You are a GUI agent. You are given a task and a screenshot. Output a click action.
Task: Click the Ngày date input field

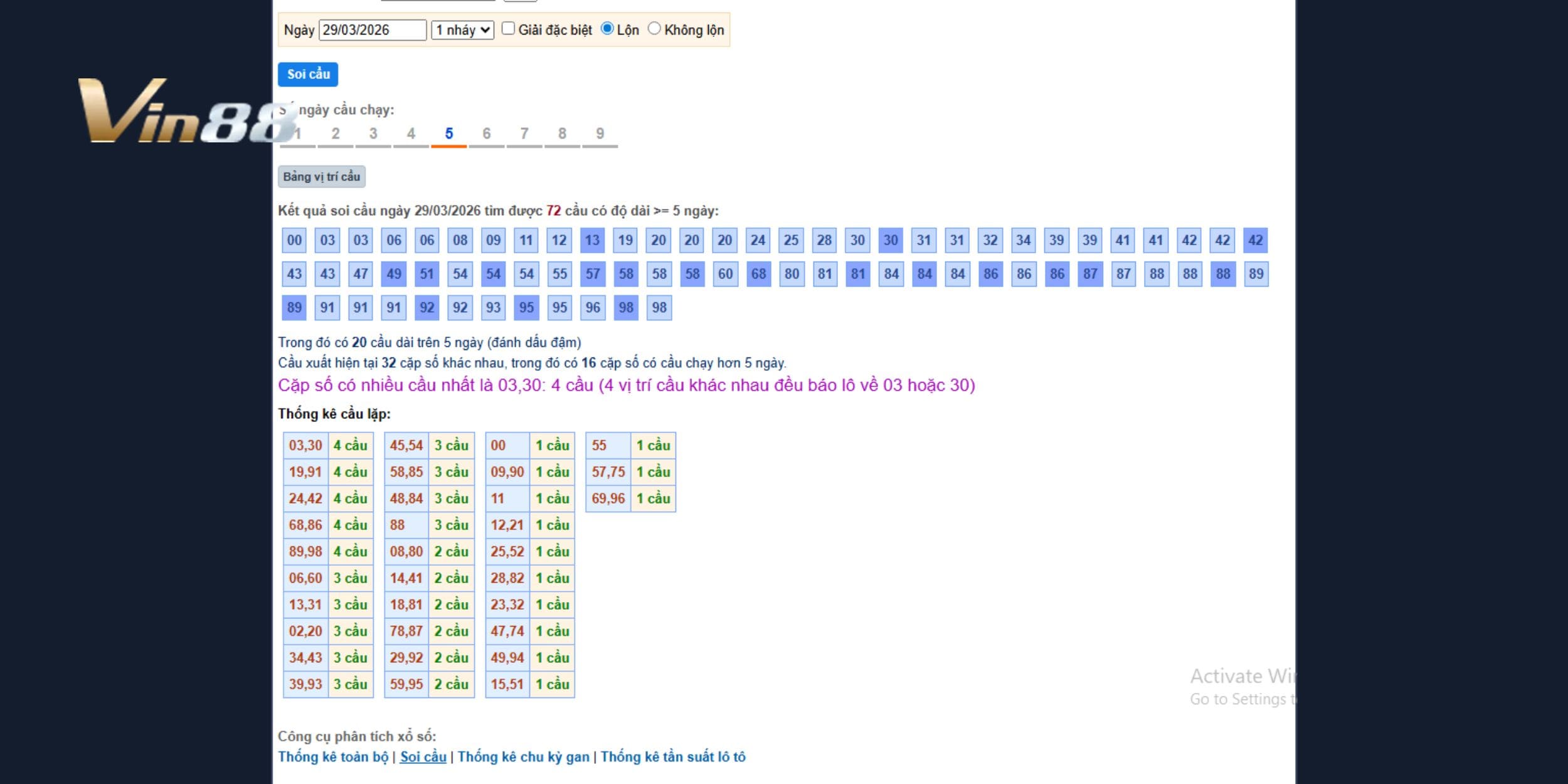[373, 30]
